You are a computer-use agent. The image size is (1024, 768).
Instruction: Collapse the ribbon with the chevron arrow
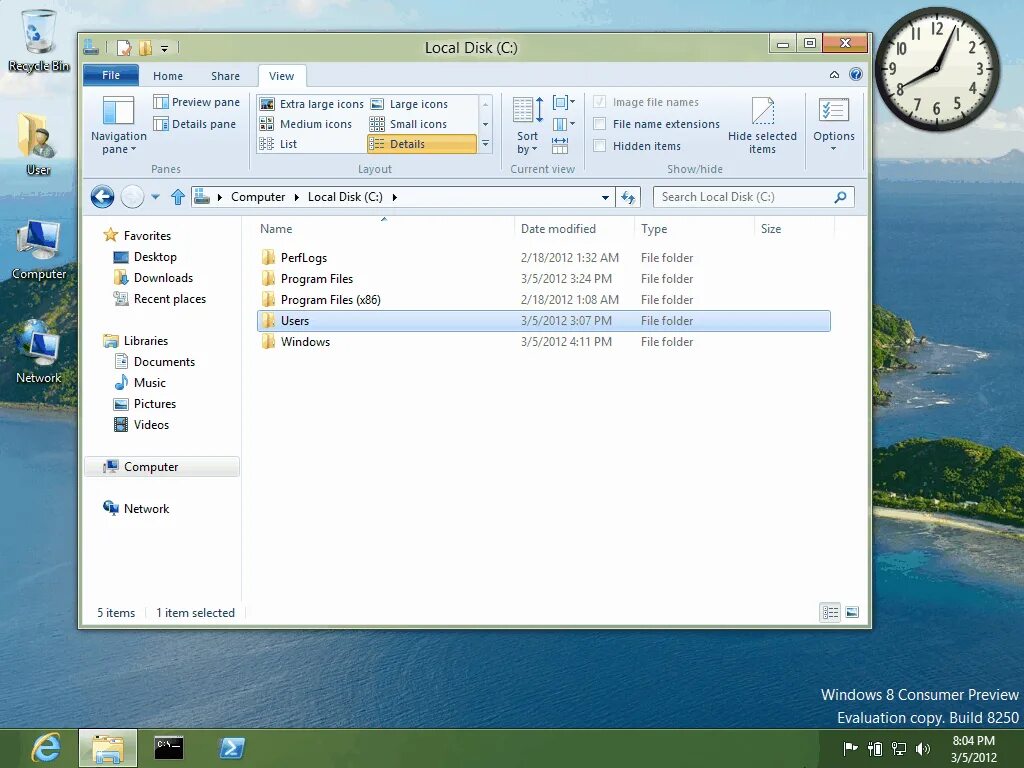[x=833, y=75]
